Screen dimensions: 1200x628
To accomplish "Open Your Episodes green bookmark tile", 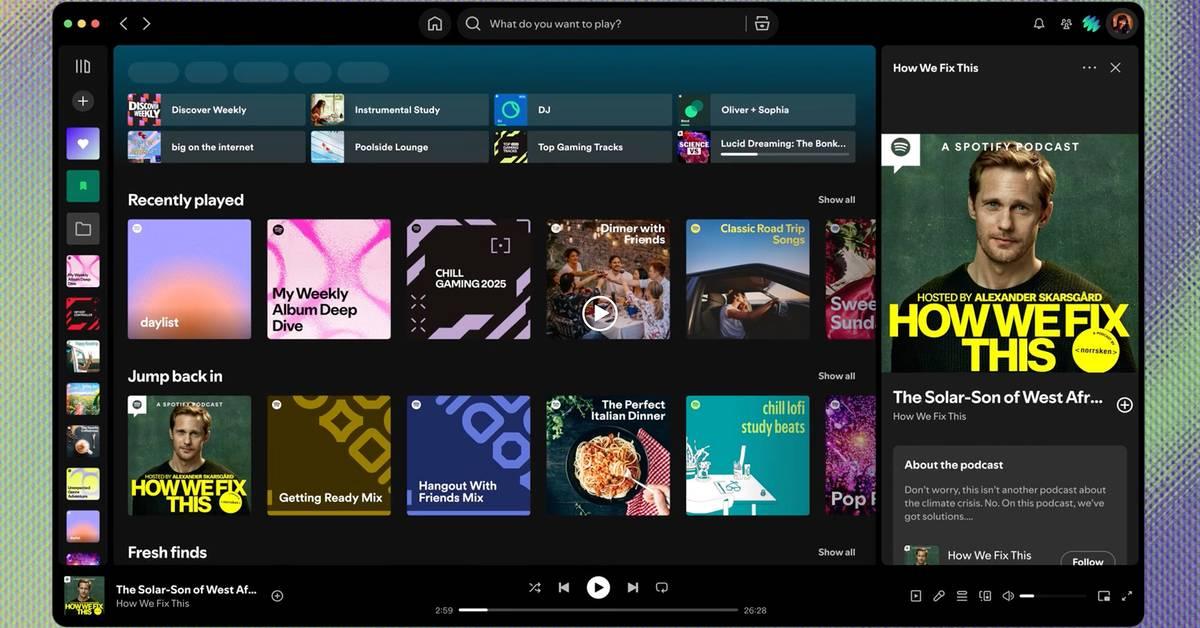I will point(83,186).
